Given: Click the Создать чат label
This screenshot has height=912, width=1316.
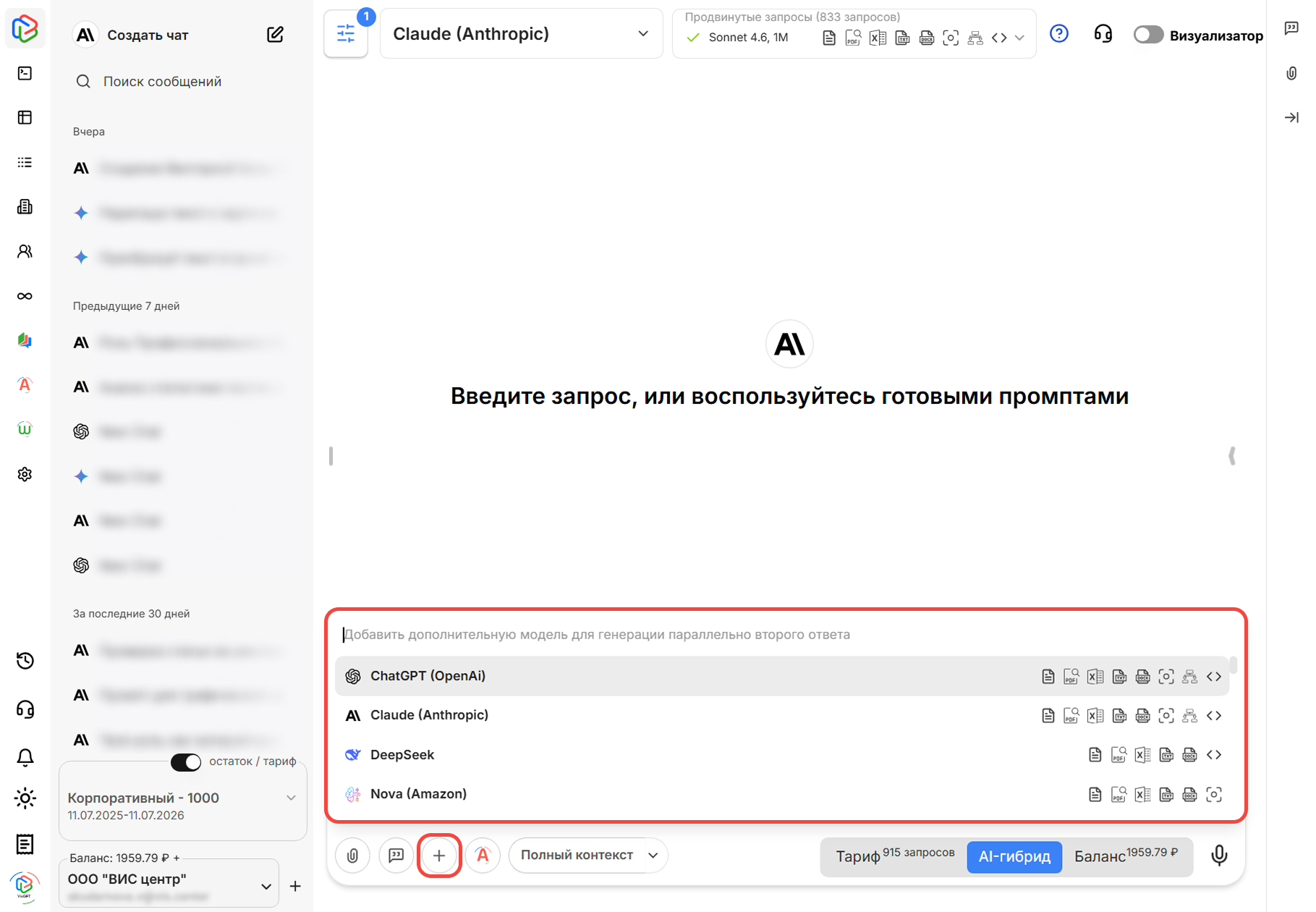Looking at the screenshot, I should point(148,34).
